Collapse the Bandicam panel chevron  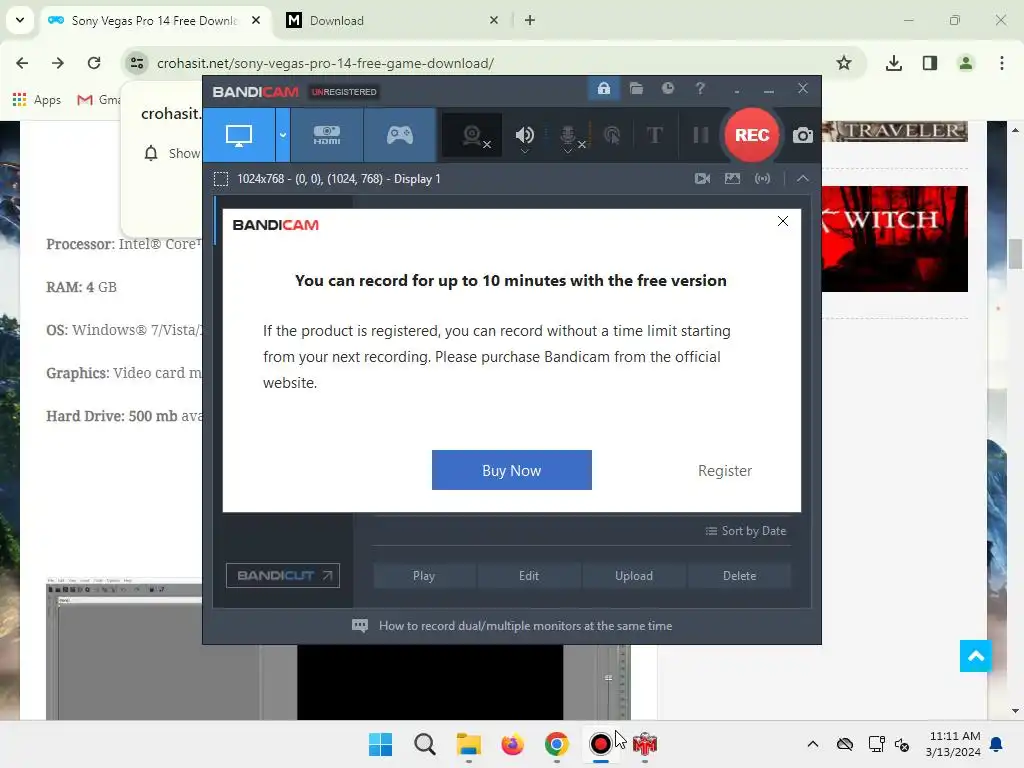pyautogui.click(x=803, y=178)
